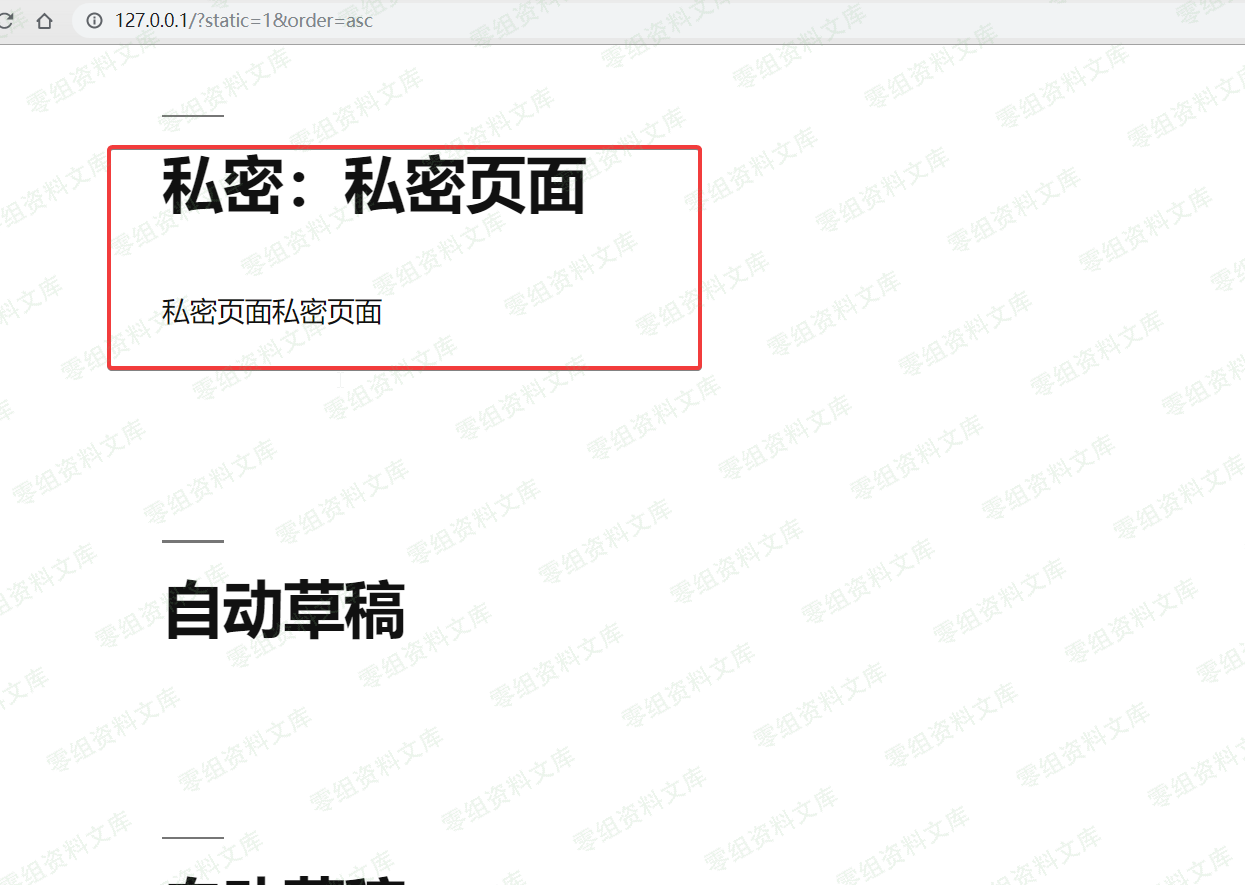
Task: Focus the empty area of the address bar
Action: 750,20
